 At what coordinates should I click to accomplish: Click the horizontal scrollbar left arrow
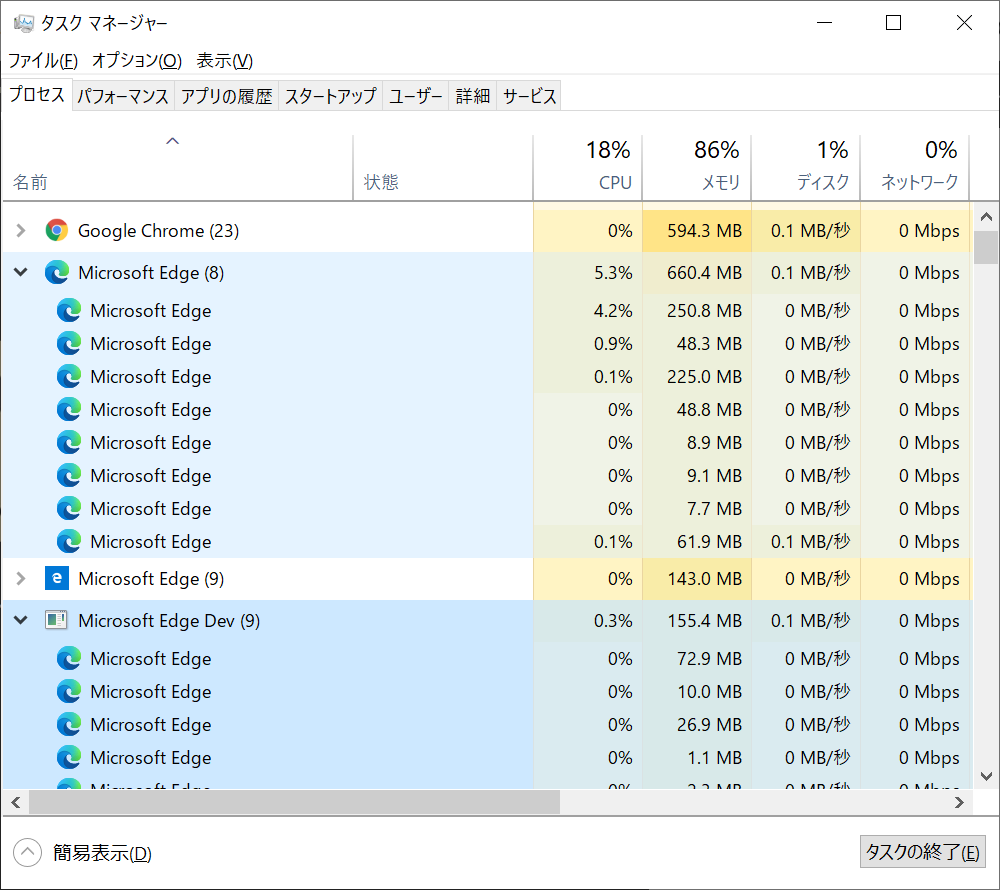(16, 802)
